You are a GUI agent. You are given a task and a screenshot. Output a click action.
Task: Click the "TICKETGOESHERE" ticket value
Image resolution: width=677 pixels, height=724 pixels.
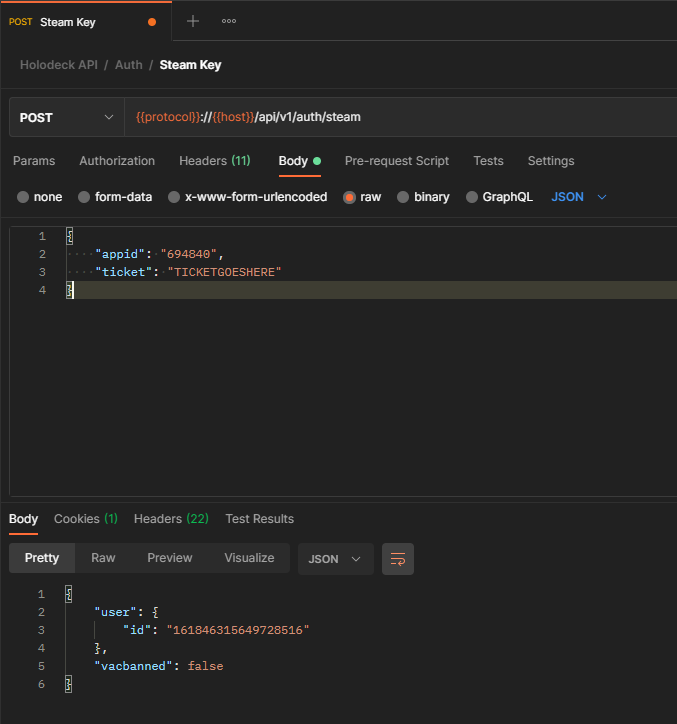pyautogui.click(x=224, y=272)
